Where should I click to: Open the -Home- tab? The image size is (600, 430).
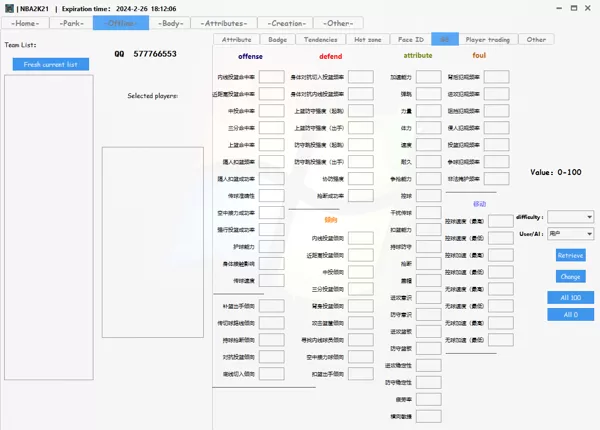[25, 23]
